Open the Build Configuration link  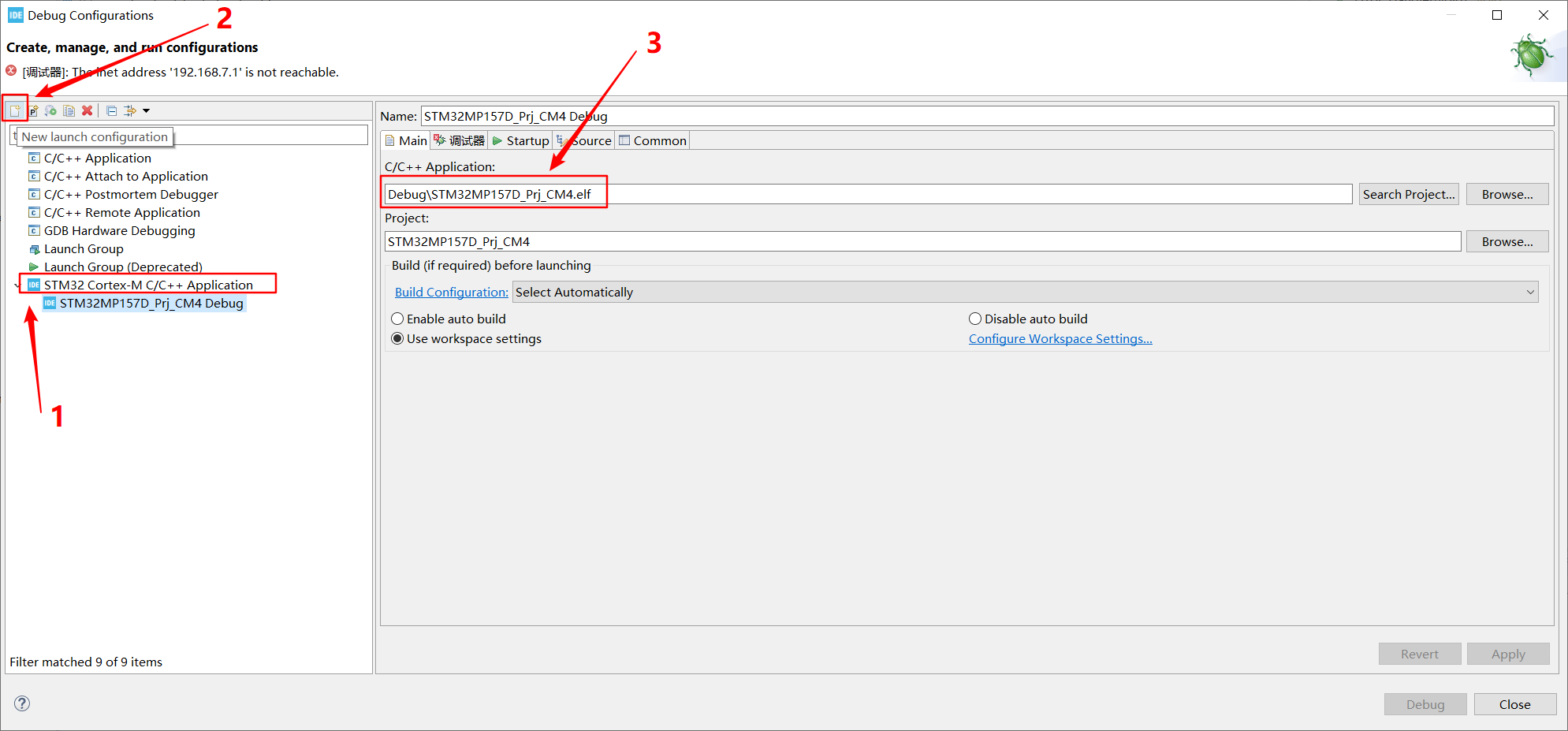point(451,292)
